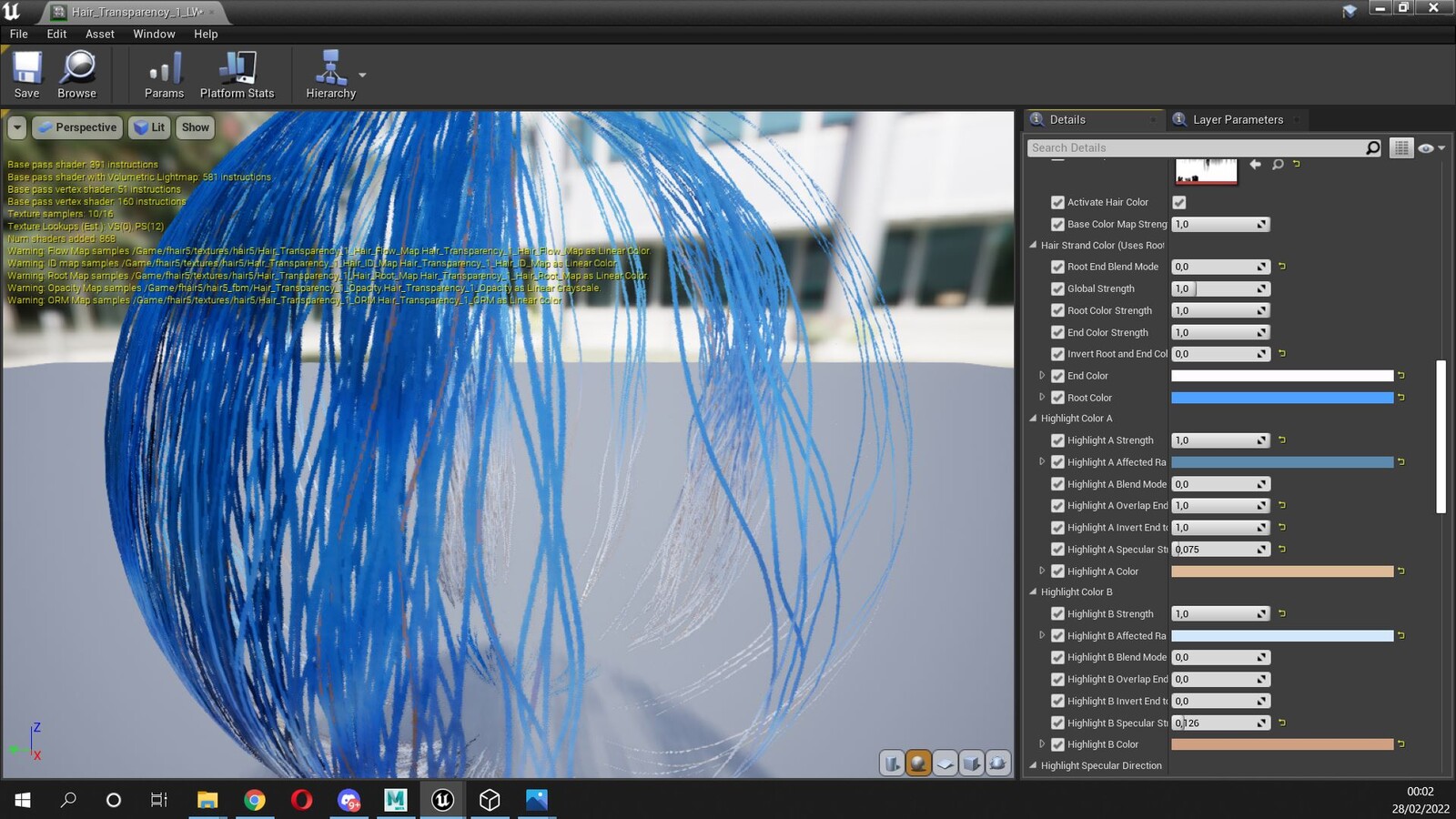Toggle the Activate Hair Color value checkbox

tap(1179, 202)
